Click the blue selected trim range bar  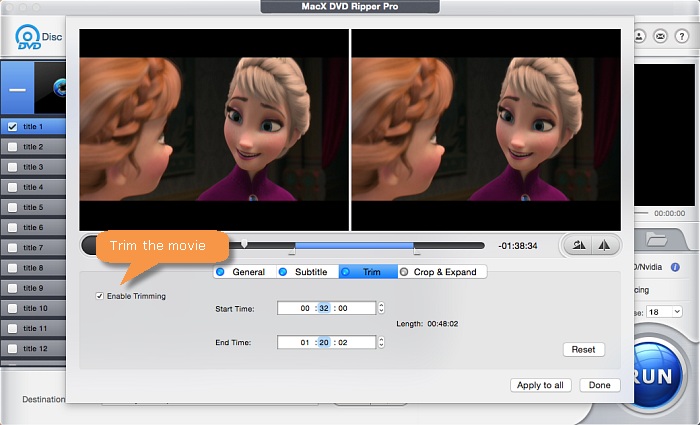point(354,246)
